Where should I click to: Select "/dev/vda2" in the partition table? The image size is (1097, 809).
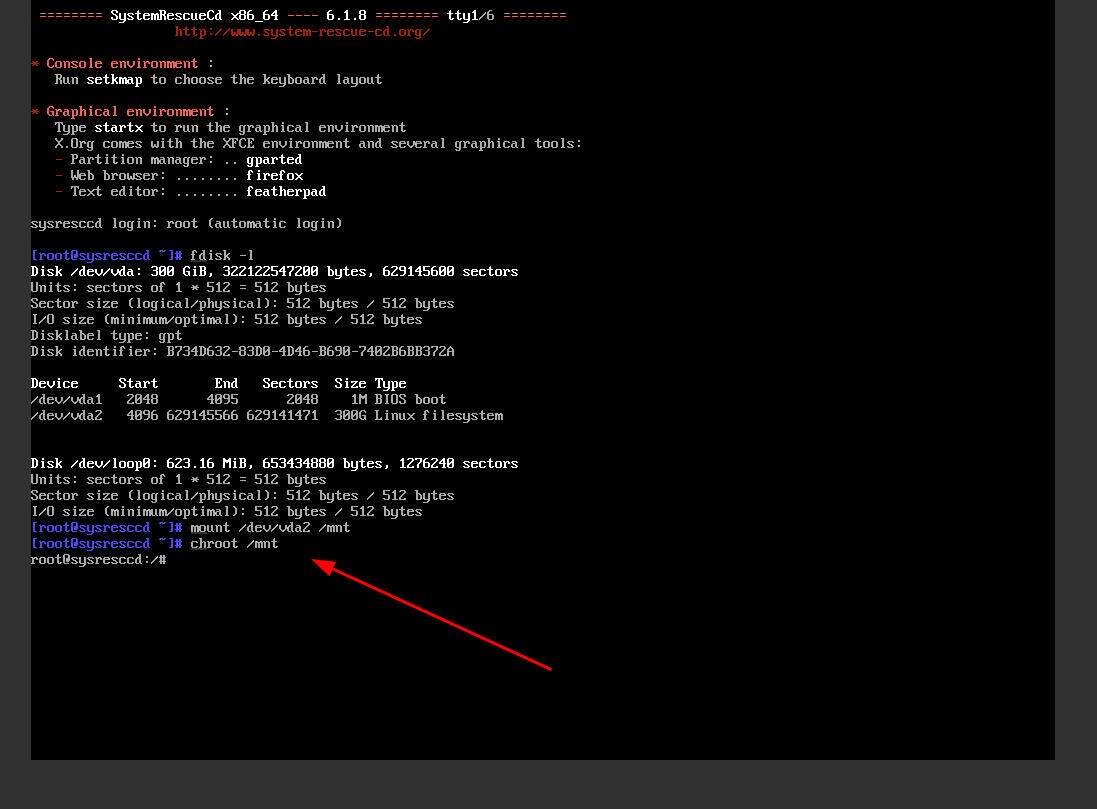point(66,416)
